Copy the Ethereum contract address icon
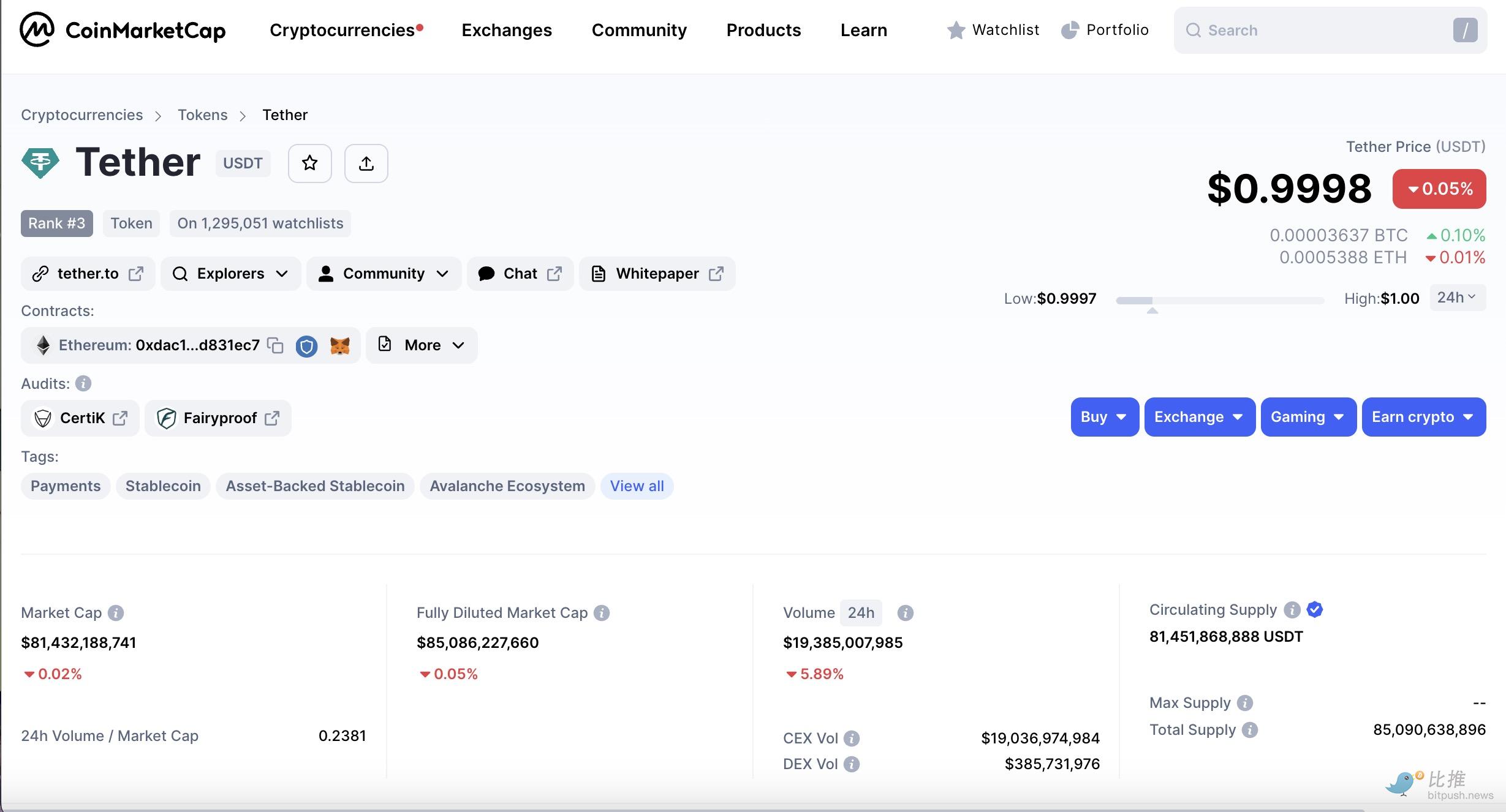Image resolution: width=1506 pixels, height=812 pixels. pos(275,345)
